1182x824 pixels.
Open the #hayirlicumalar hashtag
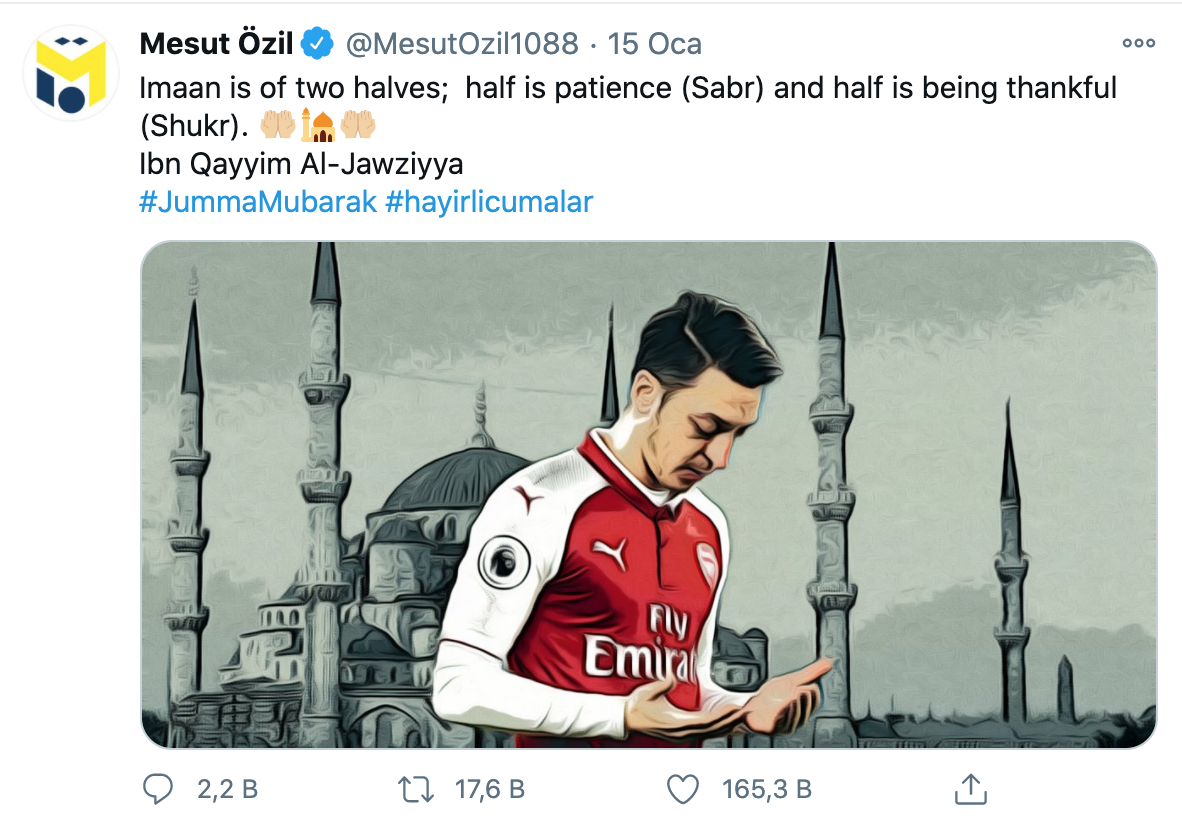coord(489,202)
